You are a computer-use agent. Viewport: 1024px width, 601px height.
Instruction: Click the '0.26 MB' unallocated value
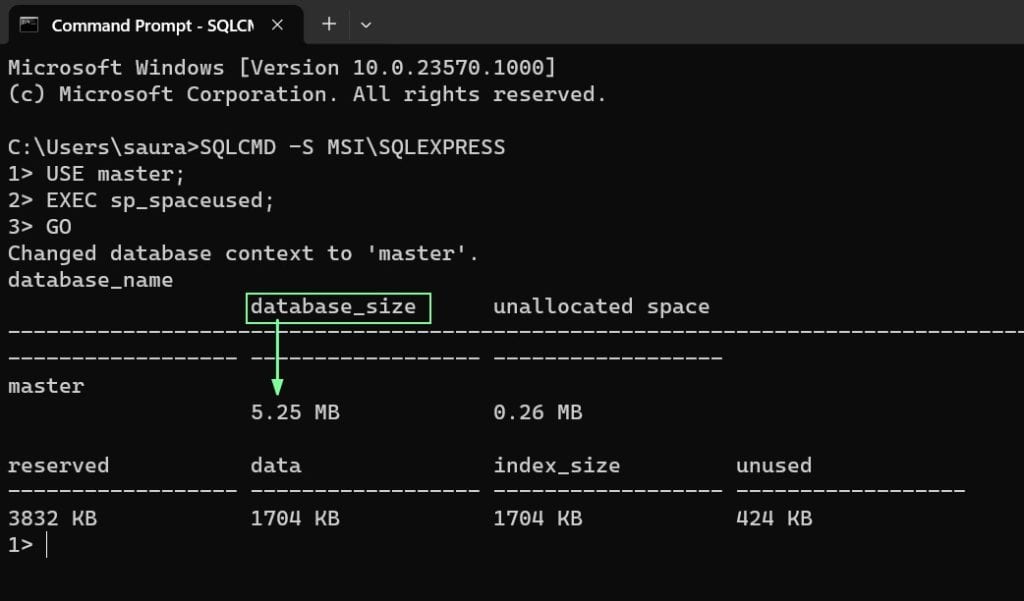tap(537, 412)
